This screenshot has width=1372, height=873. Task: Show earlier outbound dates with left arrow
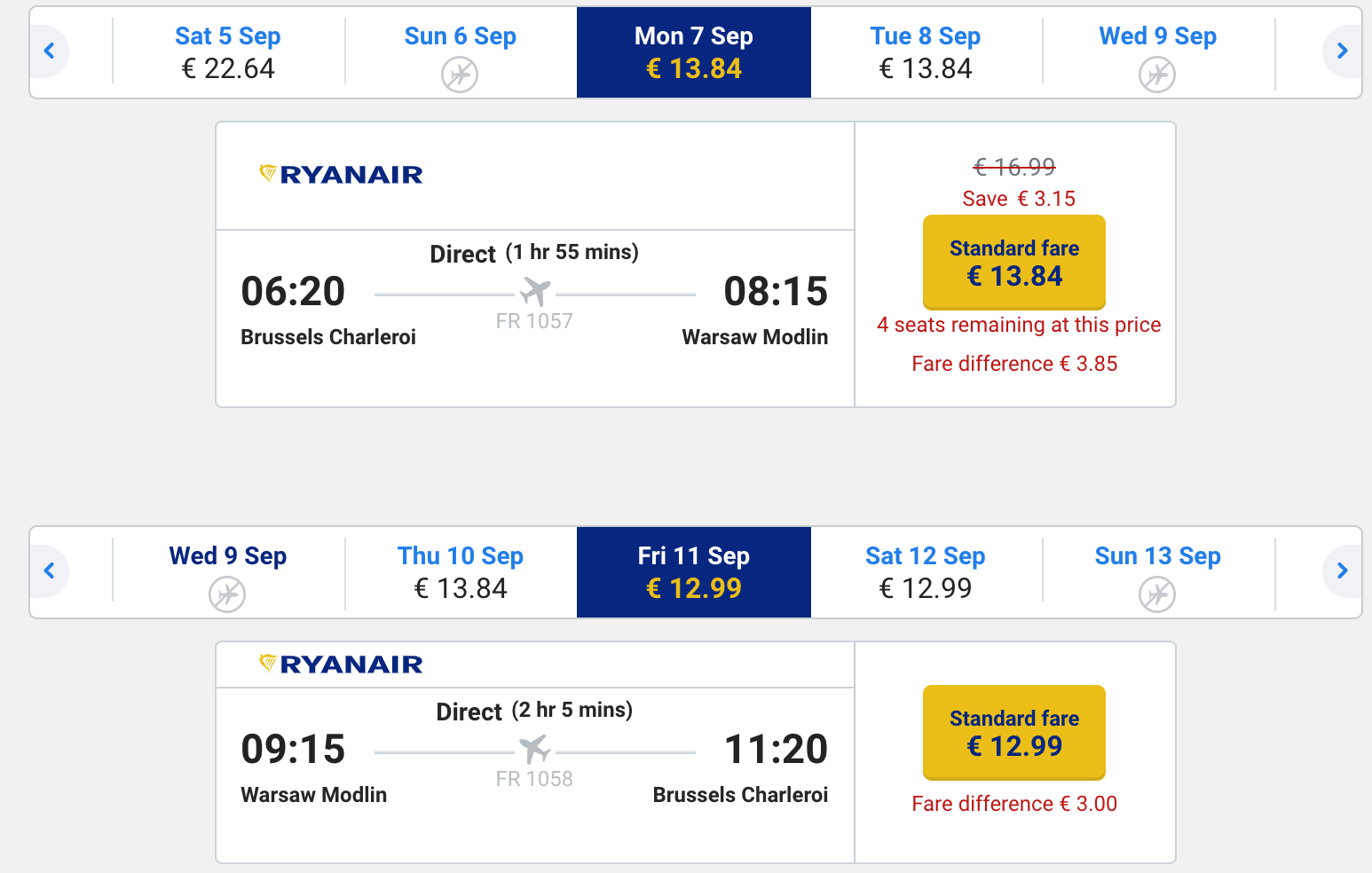(50, 51)
